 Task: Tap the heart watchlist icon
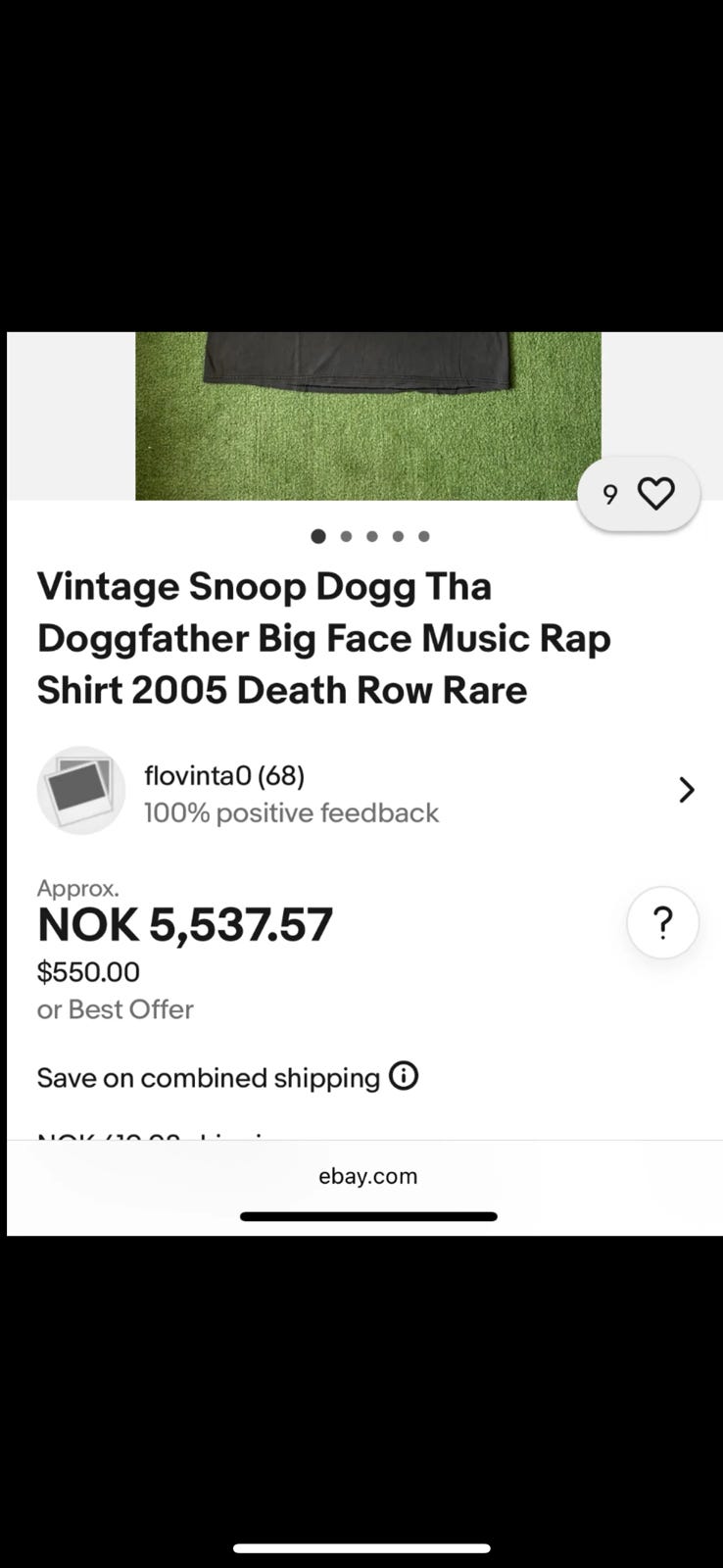[655, 493]
